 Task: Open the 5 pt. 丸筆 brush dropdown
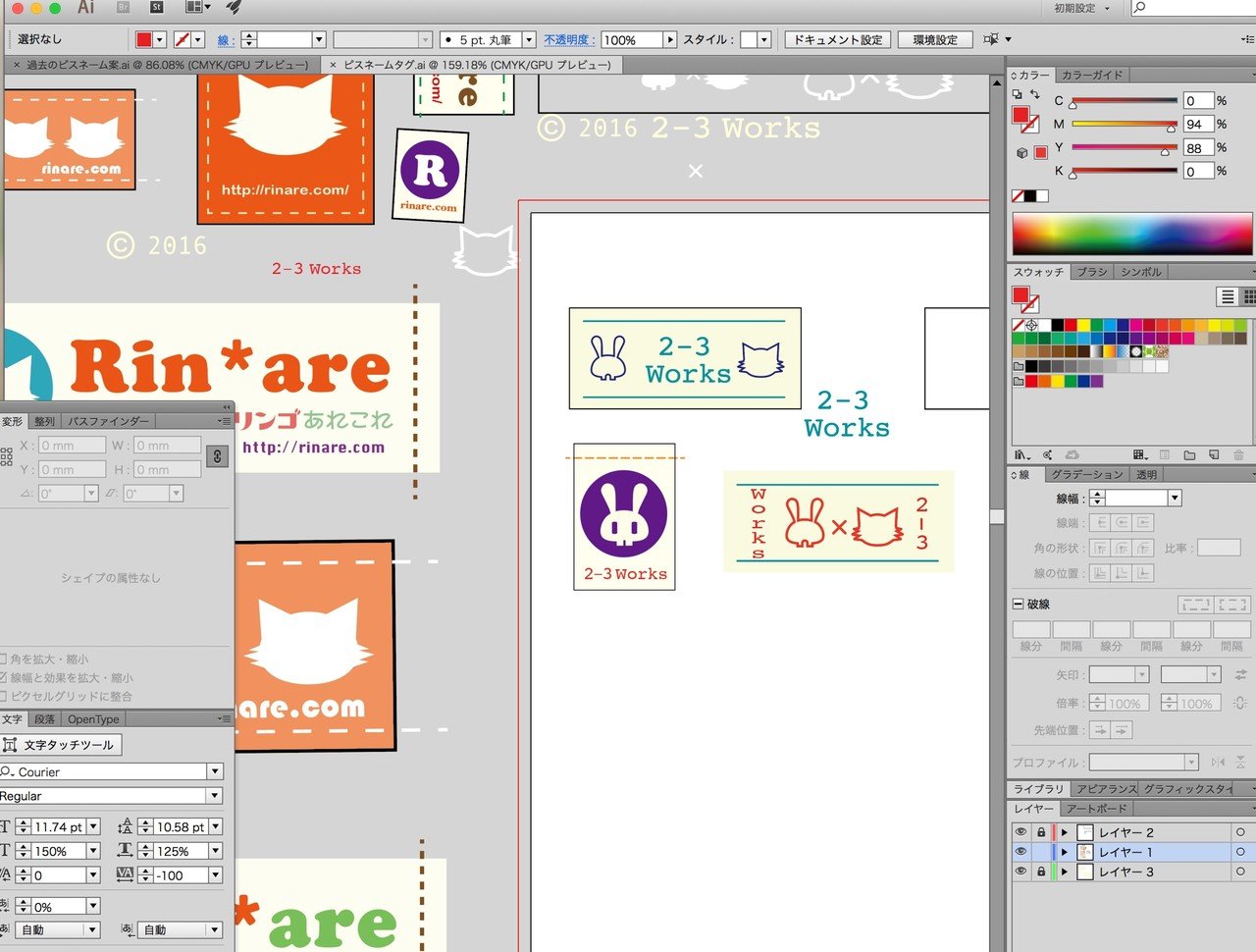tap(529, 39)
